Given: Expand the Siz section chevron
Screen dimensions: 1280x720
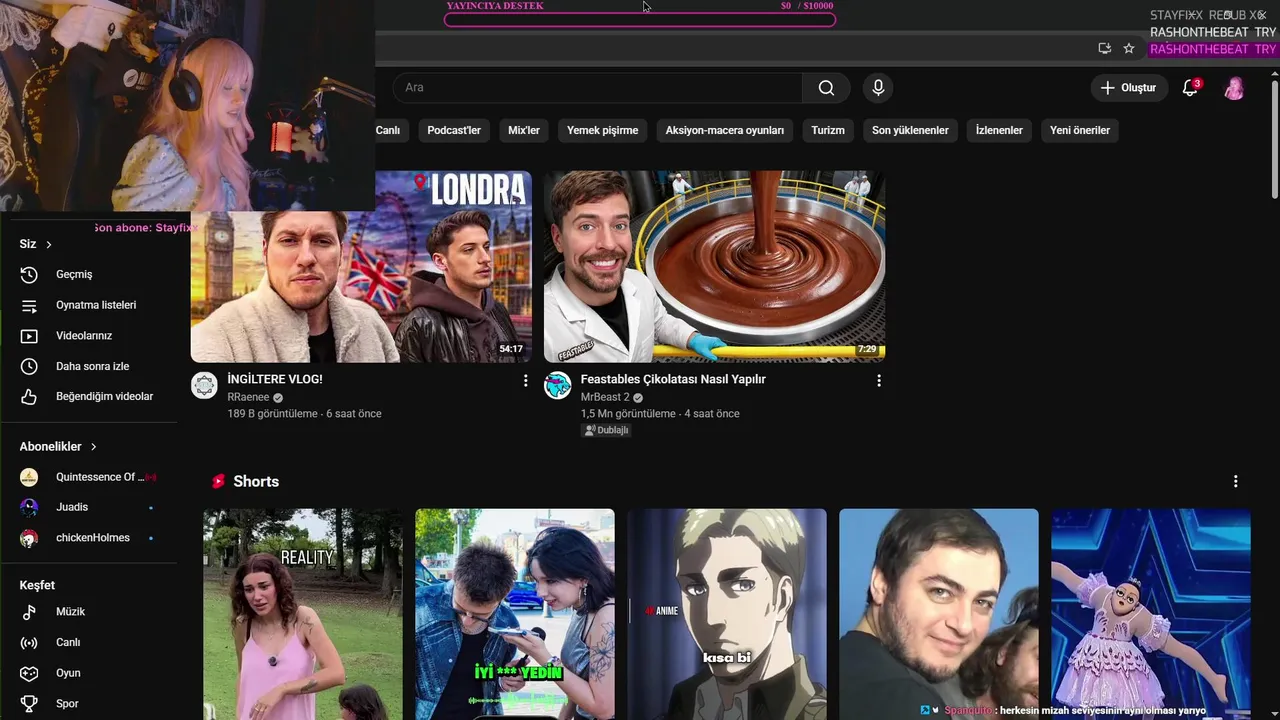Looking at the screenshot, I should pyautogui.click(x=48, y=244).
